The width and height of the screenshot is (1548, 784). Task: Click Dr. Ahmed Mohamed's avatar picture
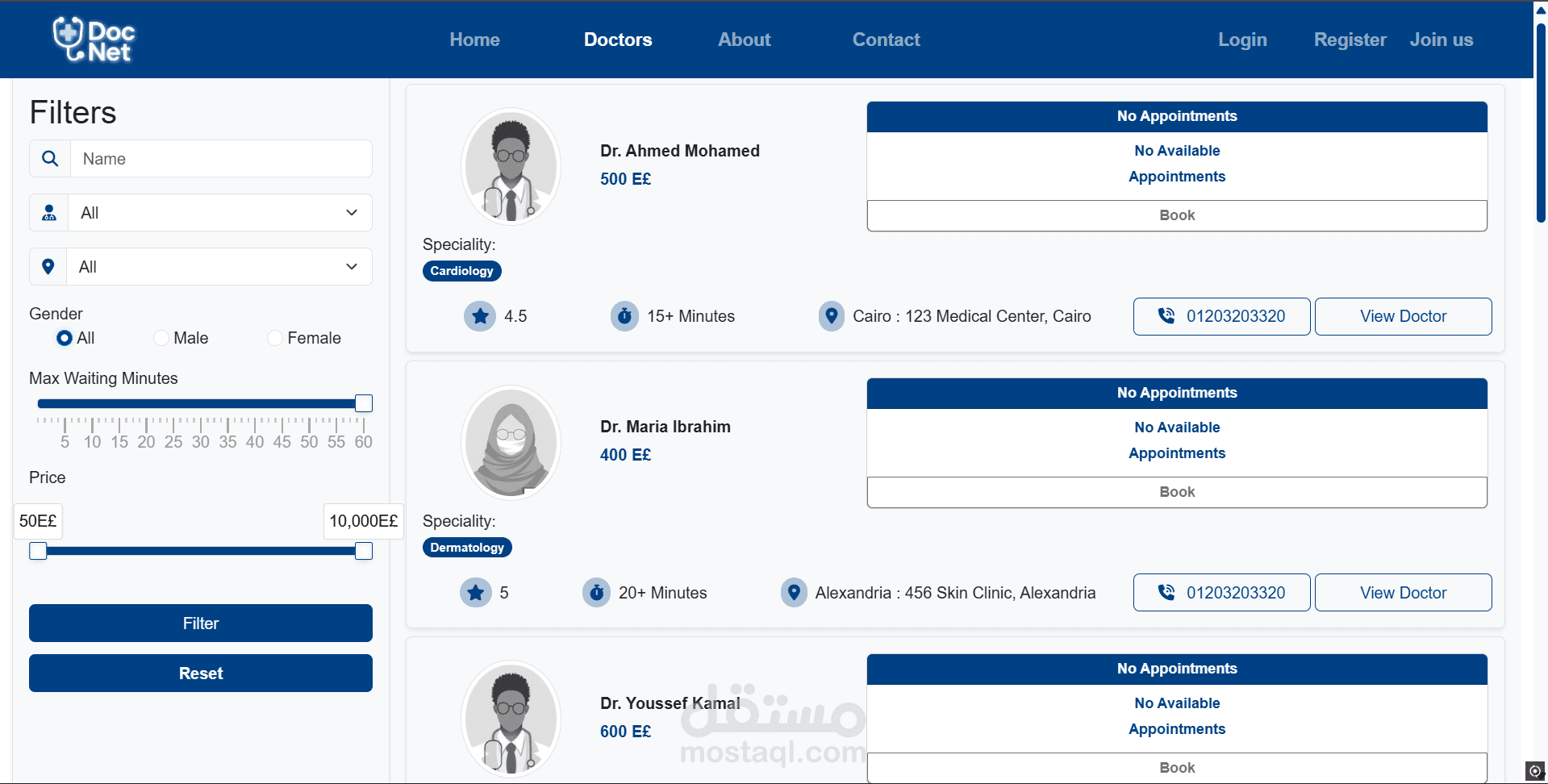[511, 166]
